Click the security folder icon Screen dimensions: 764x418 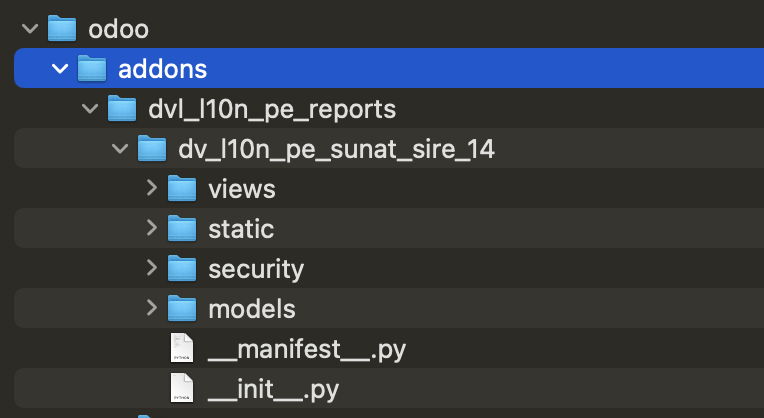[182, 268]
